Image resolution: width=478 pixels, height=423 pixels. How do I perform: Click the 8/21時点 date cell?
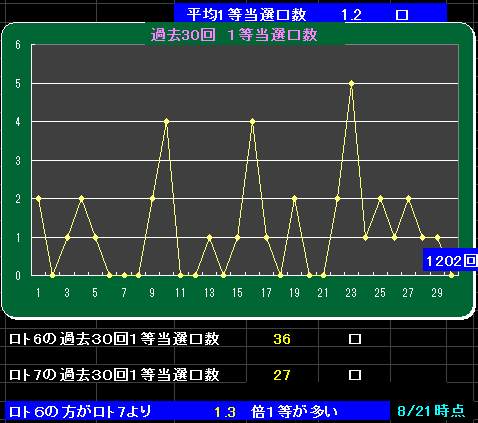pos(431,411)
